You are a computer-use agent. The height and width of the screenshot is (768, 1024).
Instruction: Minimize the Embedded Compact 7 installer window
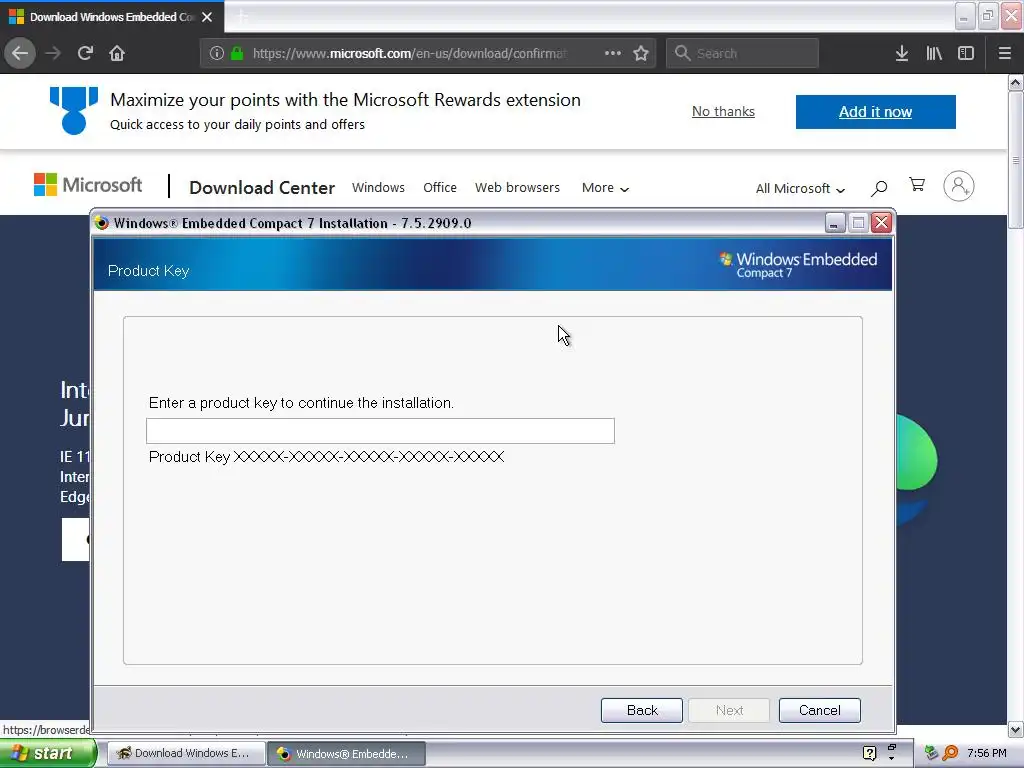(x=835, y=223)
